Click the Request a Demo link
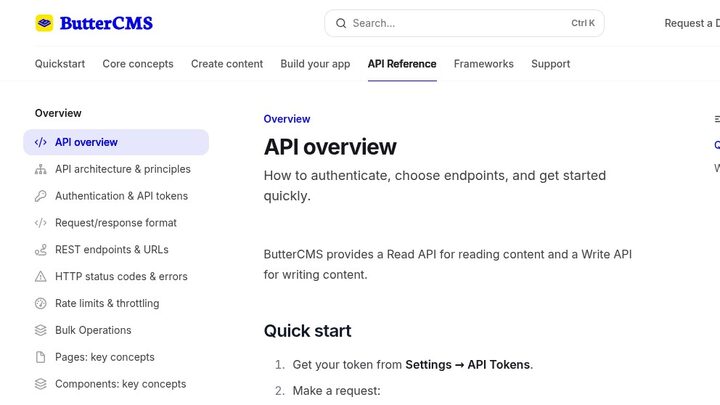Image resolution: width=720 pixels, height=405 pixels. [x=692, y=23]
